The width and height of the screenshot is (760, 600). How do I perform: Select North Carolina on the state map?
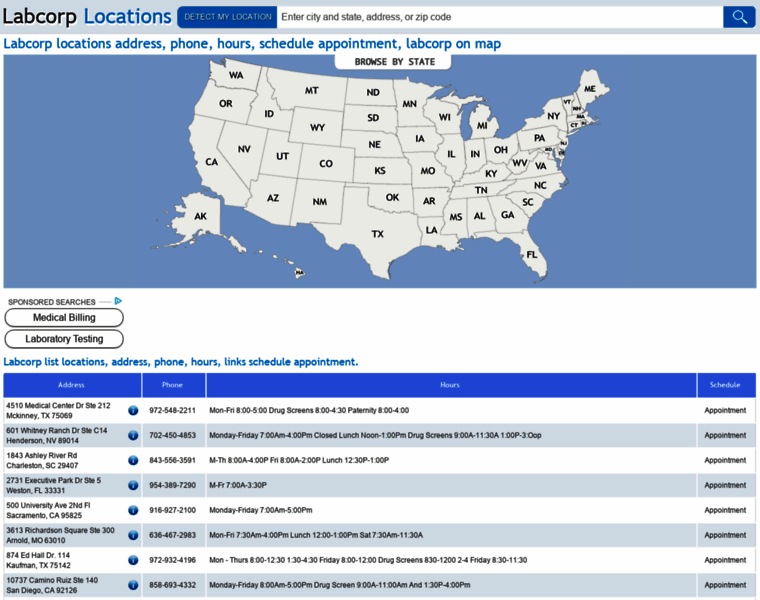pyautogui.click(x=540, y=185)
